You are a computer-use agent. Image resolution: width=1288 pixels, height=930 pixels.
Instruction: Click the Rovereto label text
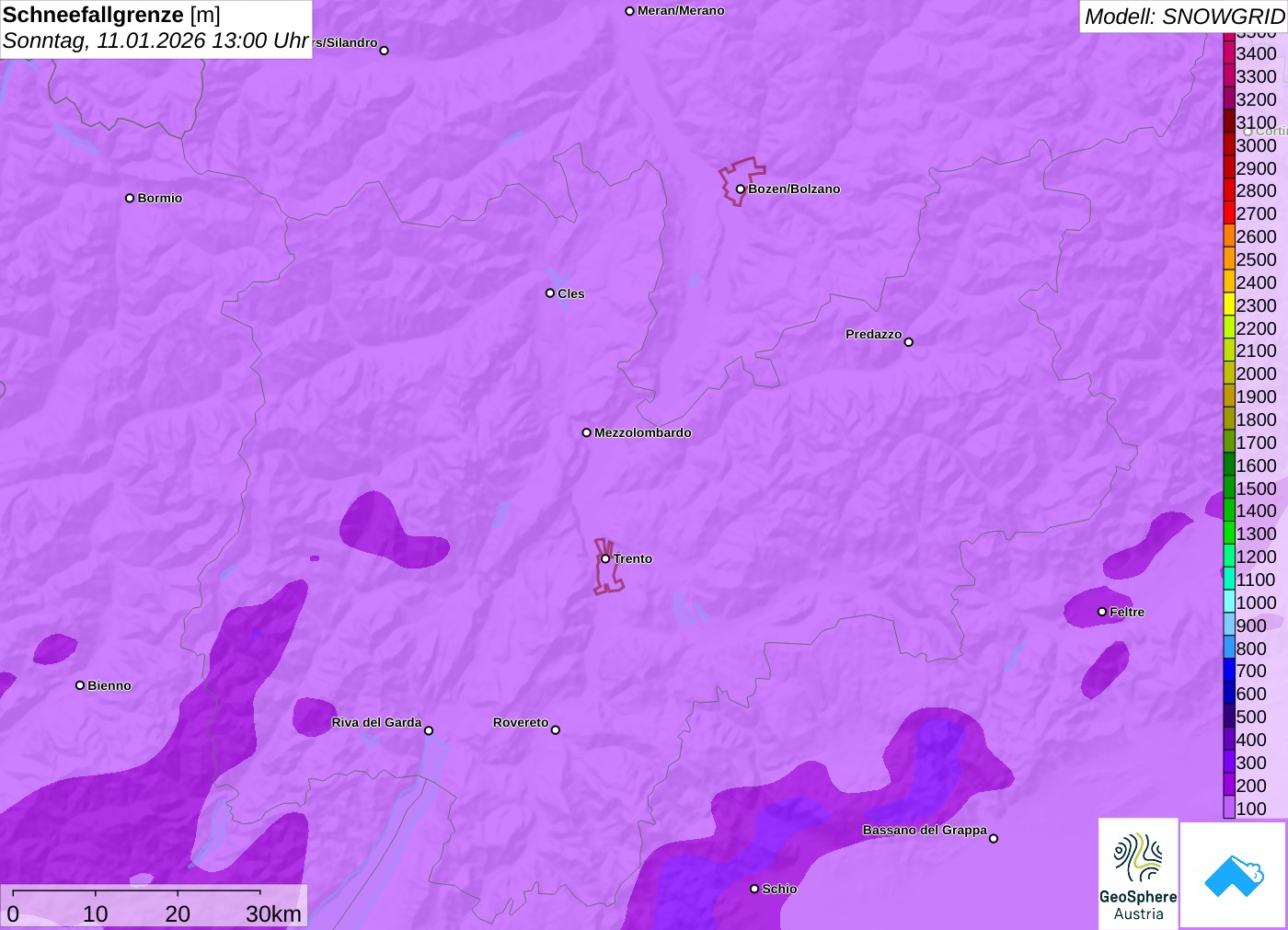point(521,722)
